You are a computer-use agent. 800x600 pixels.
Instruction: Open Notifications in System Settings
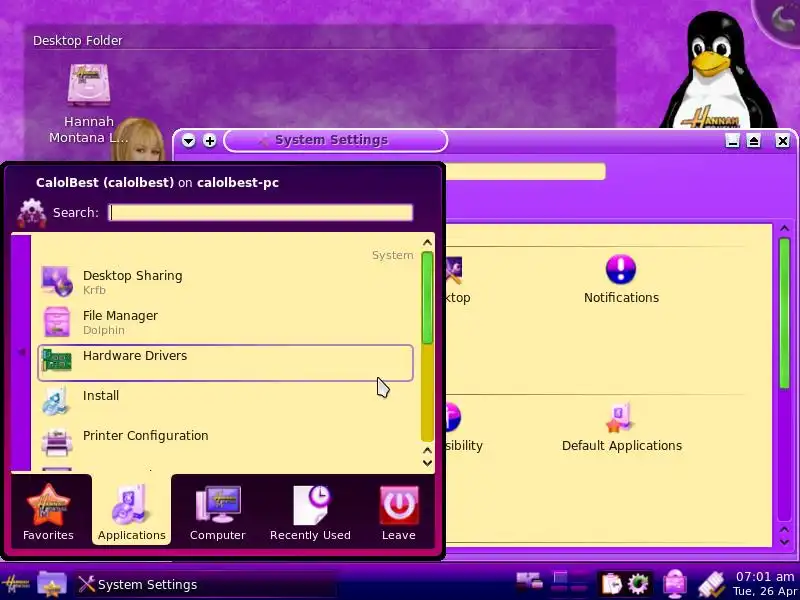[621, 280]
